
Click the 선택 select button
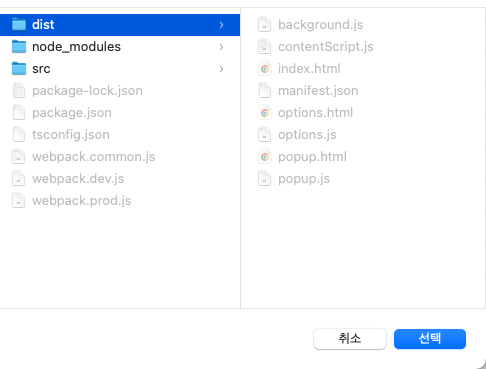point(430,339)
